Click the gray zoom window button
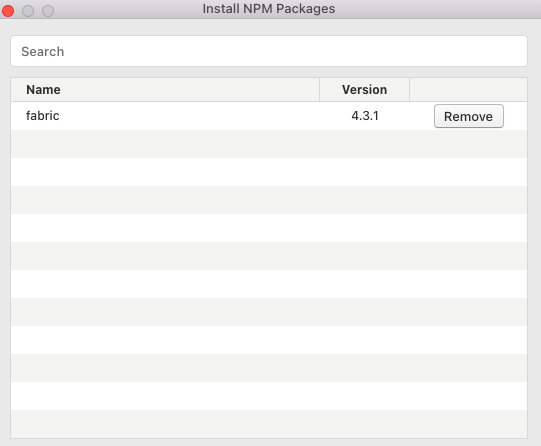 pos(48,11)
